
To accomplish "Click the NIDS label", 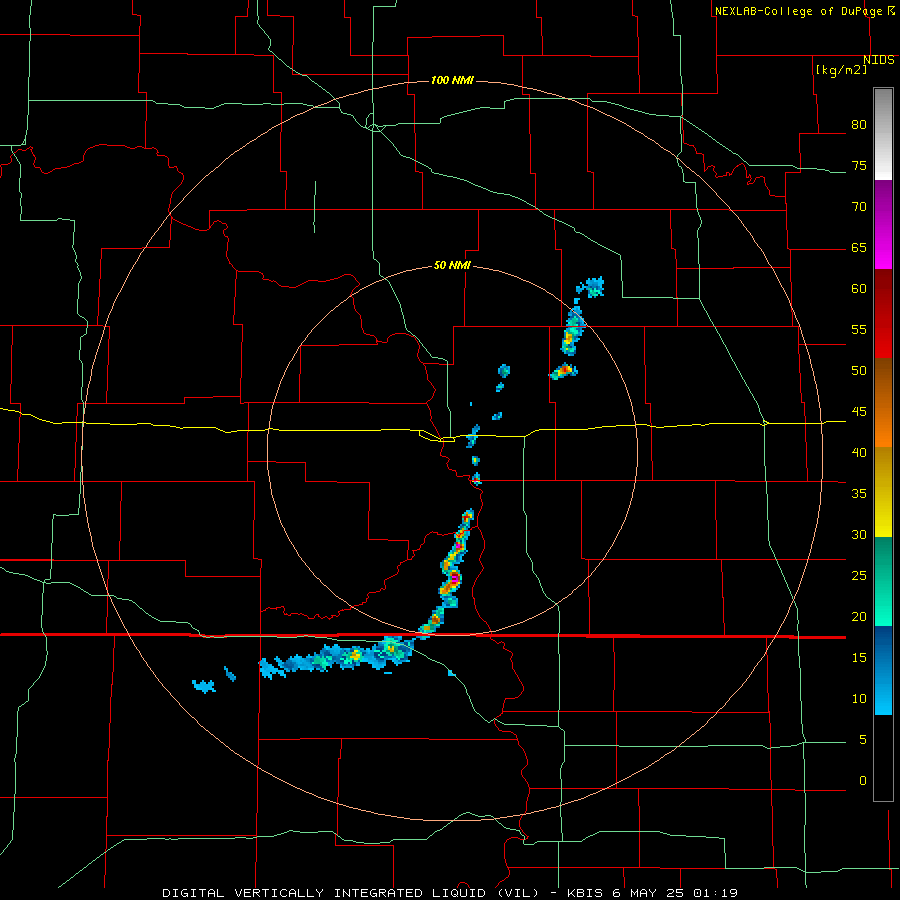I will 879,60.
